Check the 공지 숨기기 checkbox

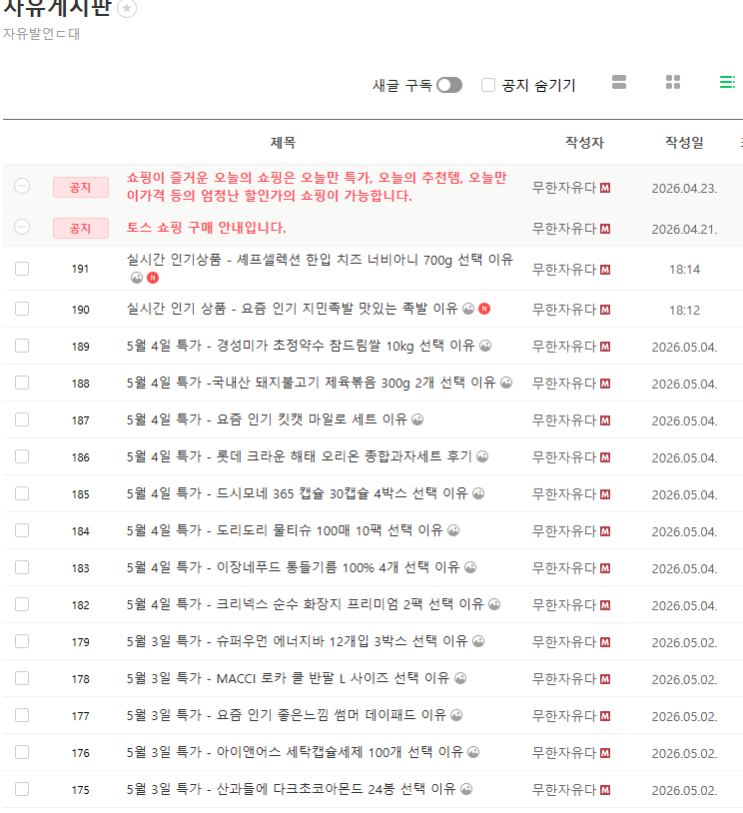488,85
